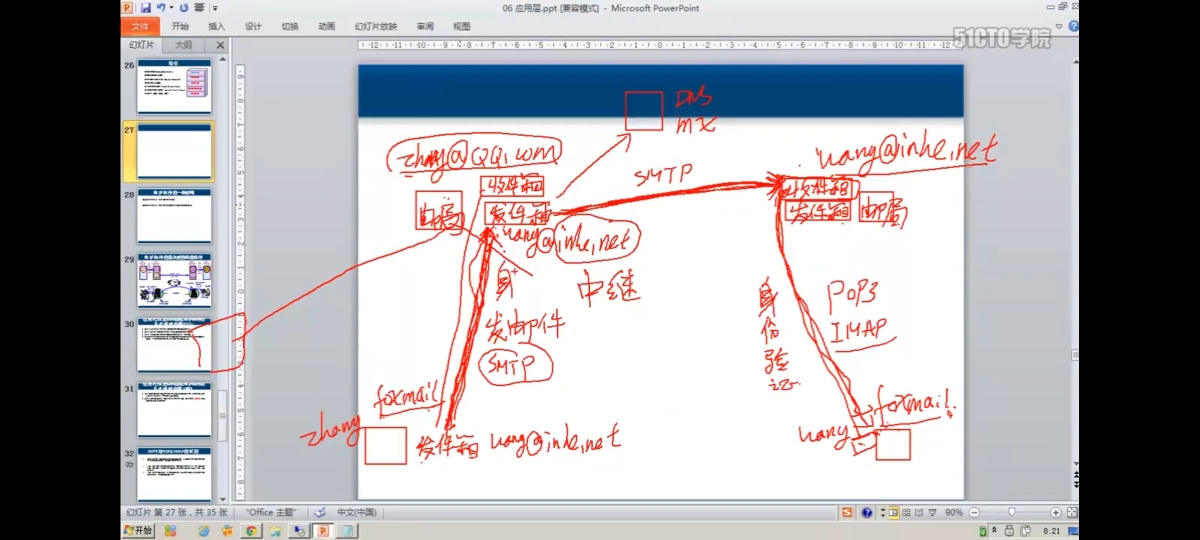This screenshot has height=540, width=1200.
Task: Click the Undo arrow icon
Action: pyautogui.click(x=160, y=8)
